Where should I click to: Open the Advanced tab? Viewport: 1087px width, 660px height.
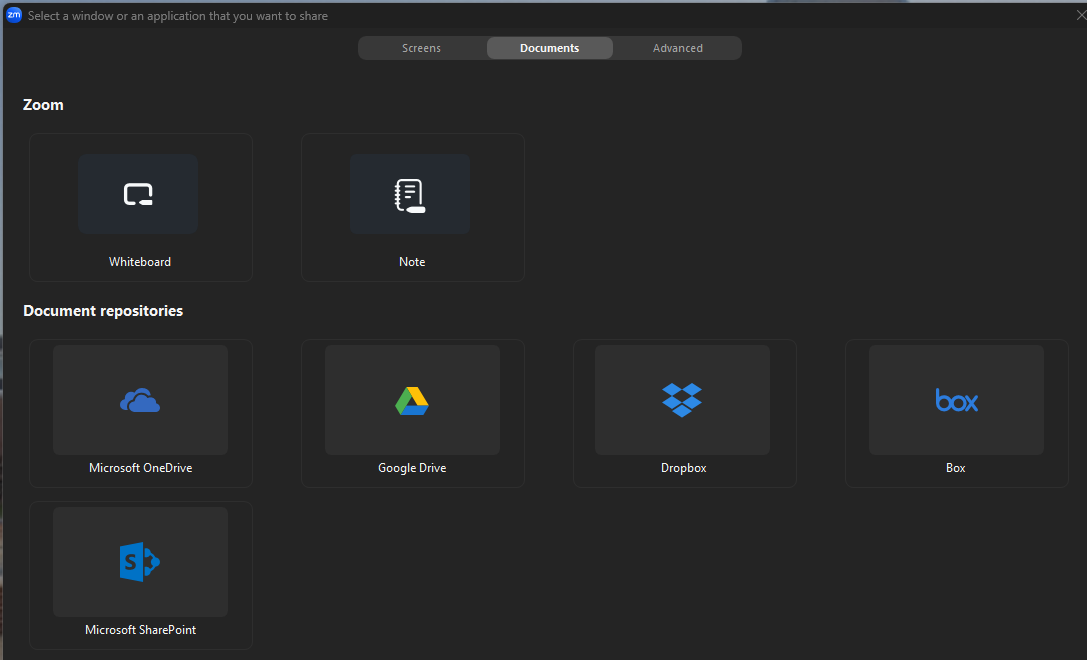678,48
